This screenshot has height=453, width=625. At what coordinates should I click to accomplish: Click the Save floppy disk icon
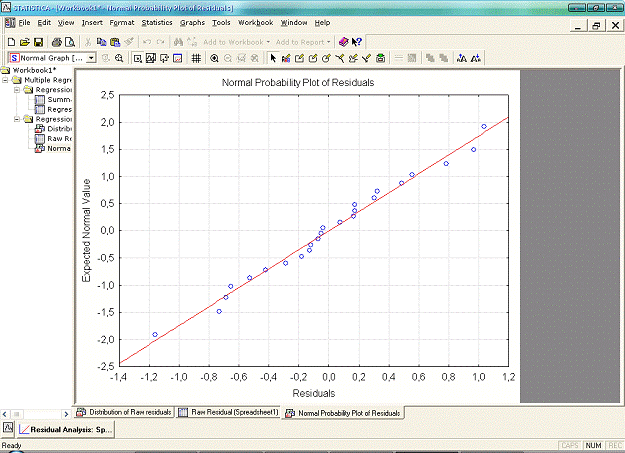tap(38, 42)
